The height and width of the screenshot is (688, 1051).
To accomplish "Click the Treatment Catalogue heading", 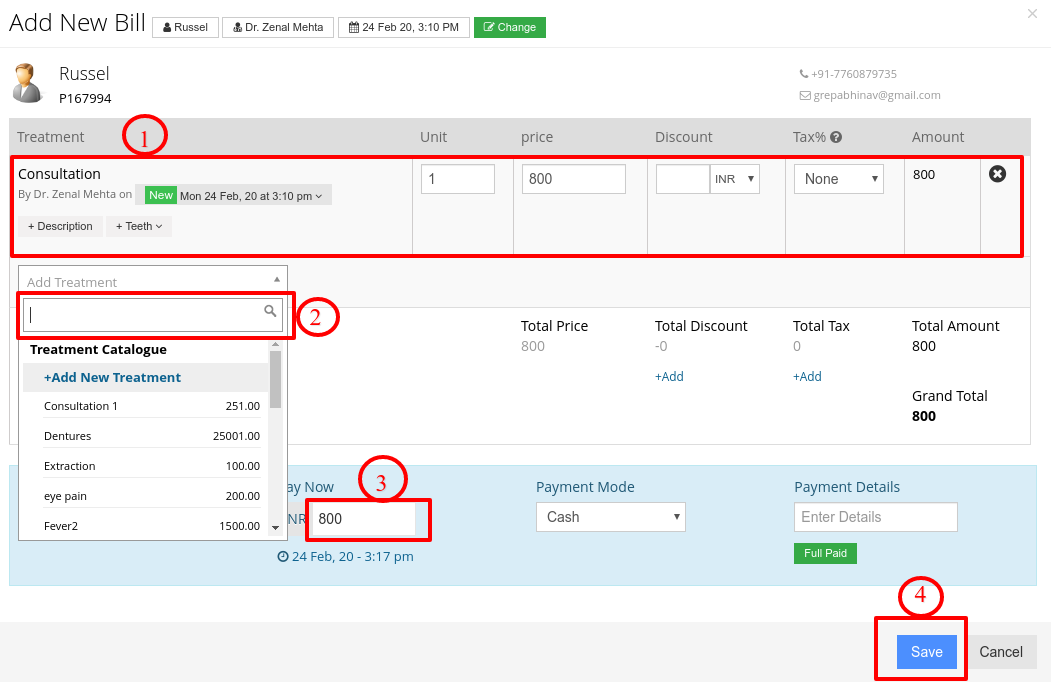I will click(x=99, y=349).
